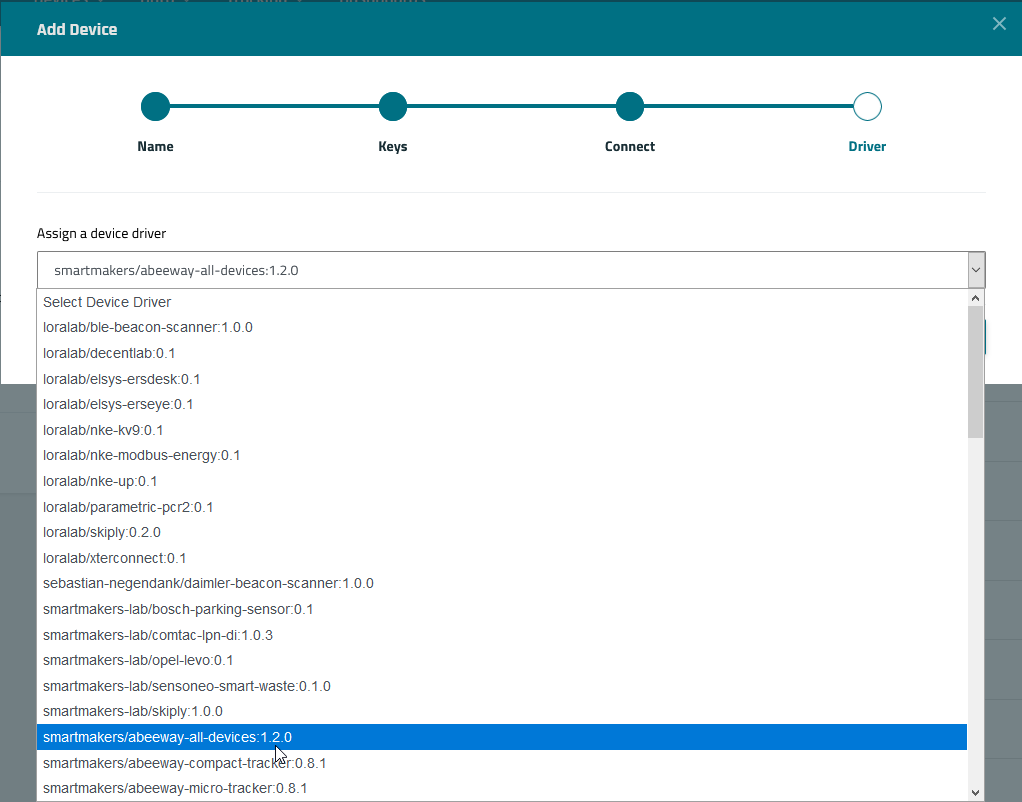The image size is (1022, 802).
Task: Select loralab/skiply:0.2.0 driver
Action: click(x=102, y=532)
